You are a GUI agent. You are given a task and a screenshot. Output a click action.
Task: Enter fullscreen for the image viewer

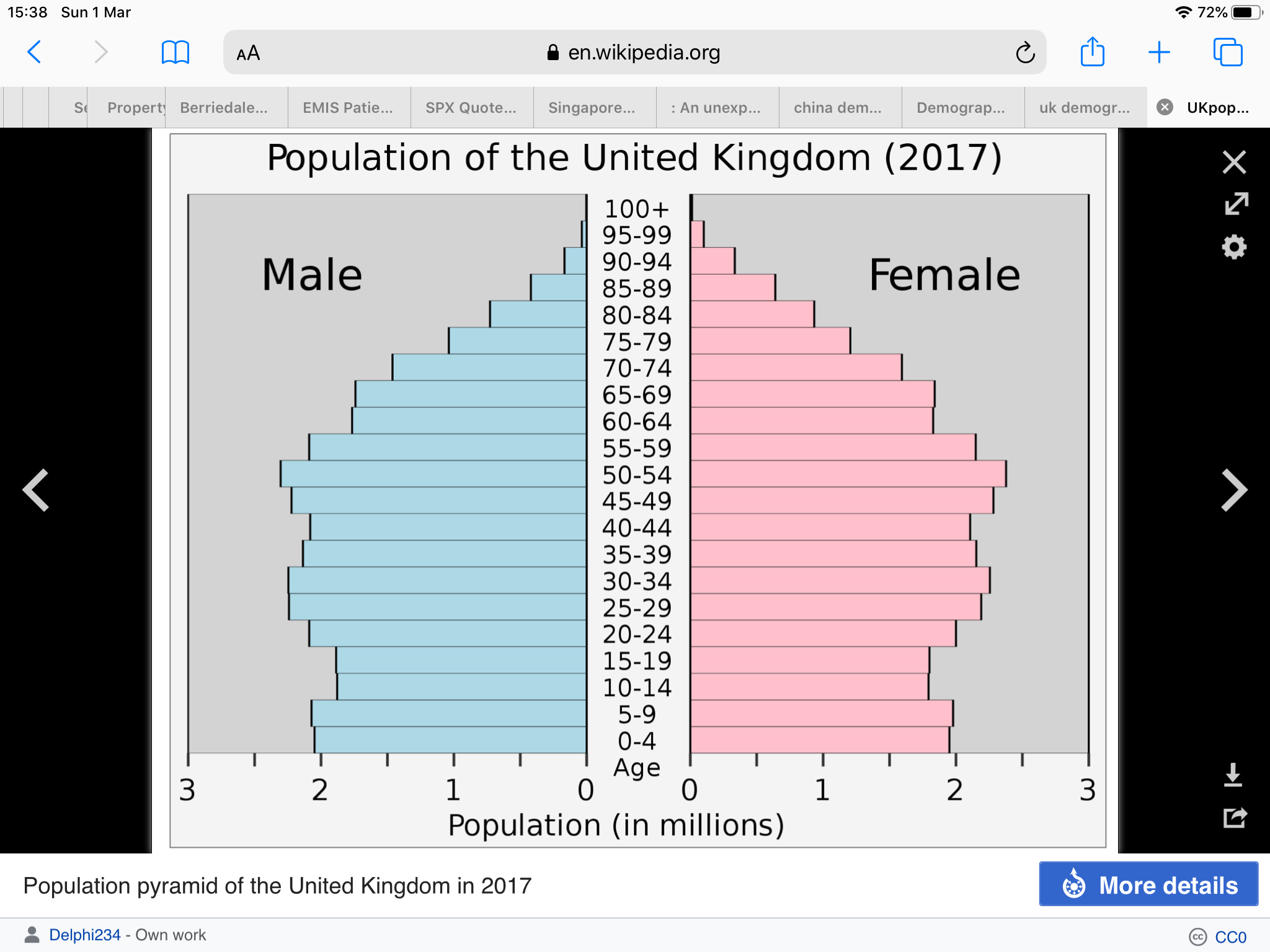coord(1236,204)
